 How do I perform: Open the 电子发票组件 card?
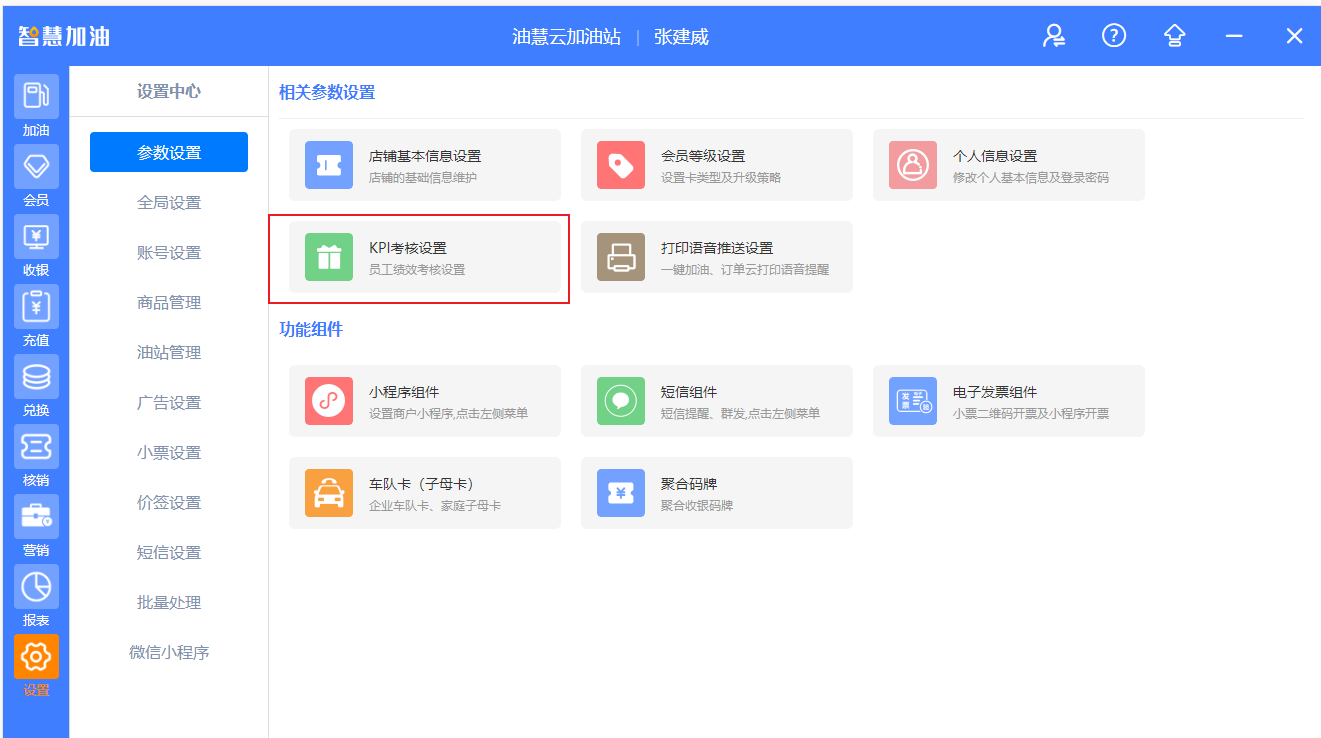point(1008,401)
